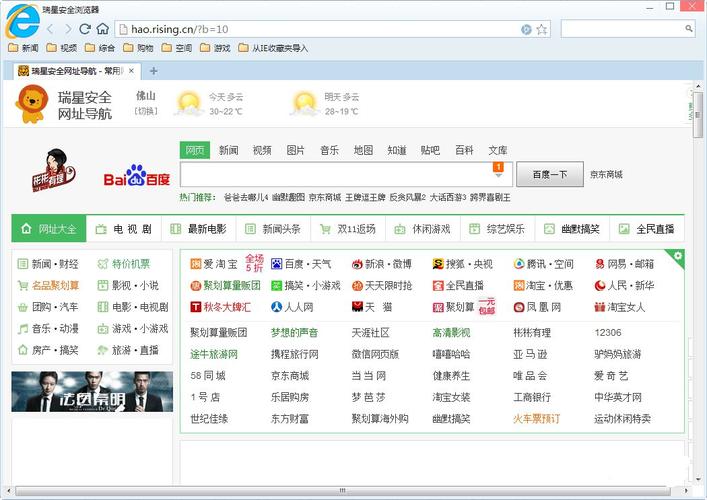Select the 新闻 search tab
This screenshot has height=500, width=707.
(x=229, y=150)
